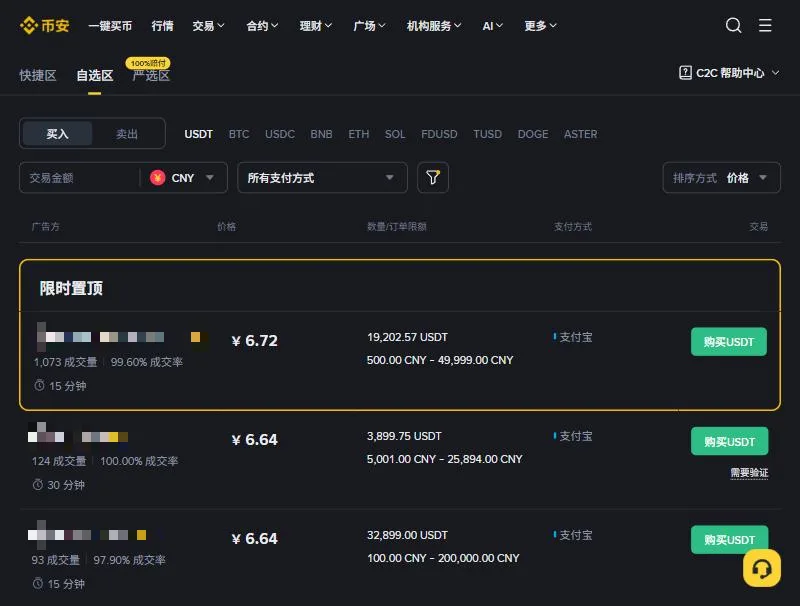Click the 广告方 column header

(x=45, y=226)
